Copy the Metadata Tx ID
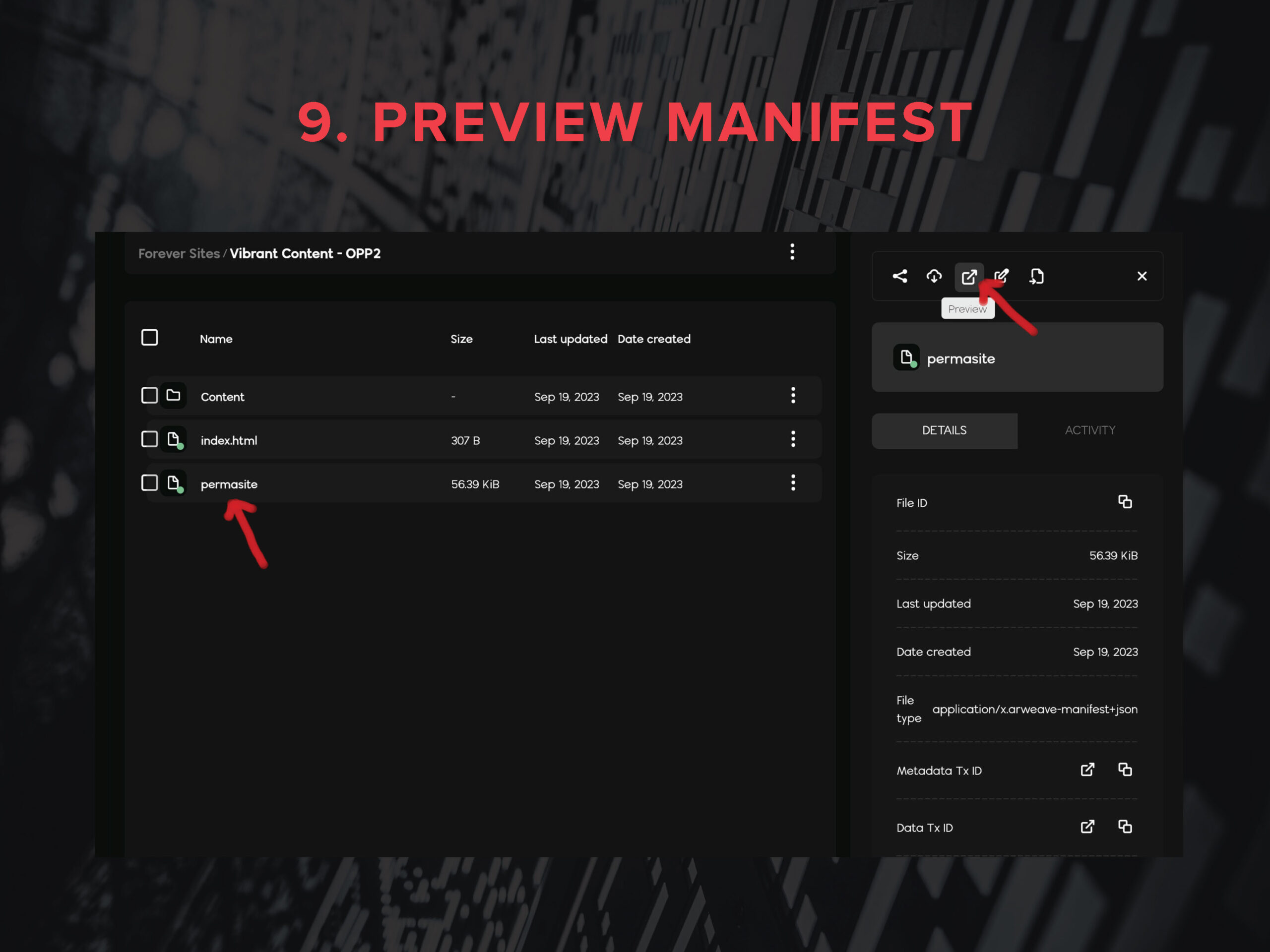The image size is (1270, 952). tap(1125, 770)
